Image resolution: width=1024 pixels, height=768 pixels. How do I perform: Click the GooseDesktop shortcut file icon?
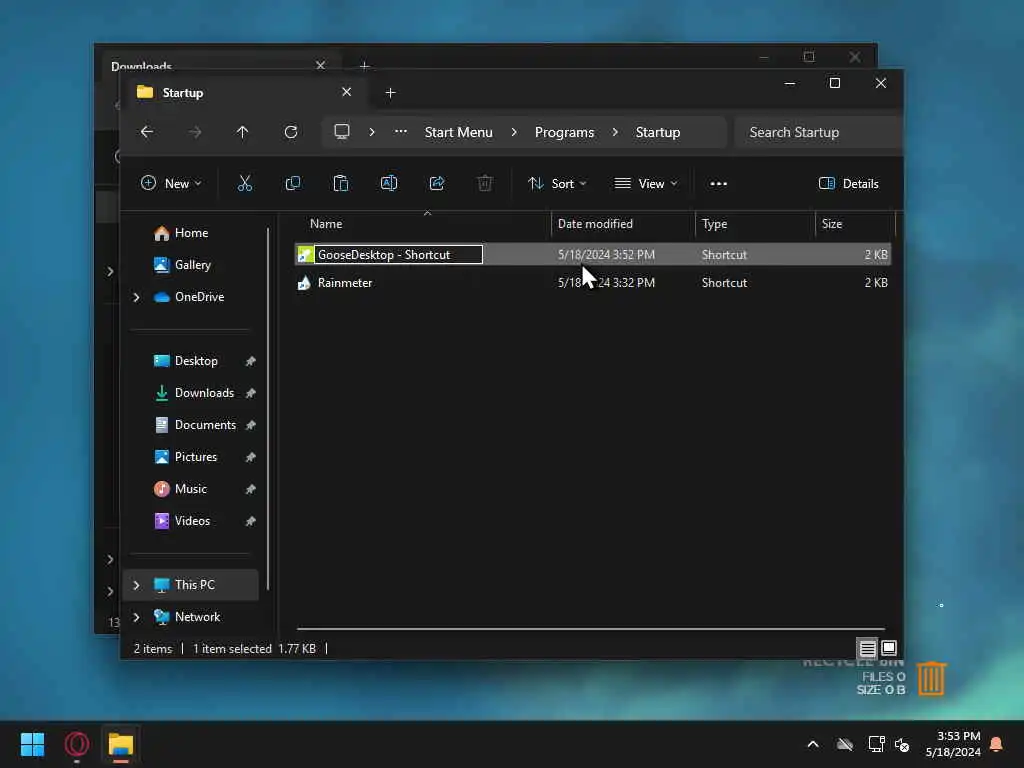[x=304, y=255]
